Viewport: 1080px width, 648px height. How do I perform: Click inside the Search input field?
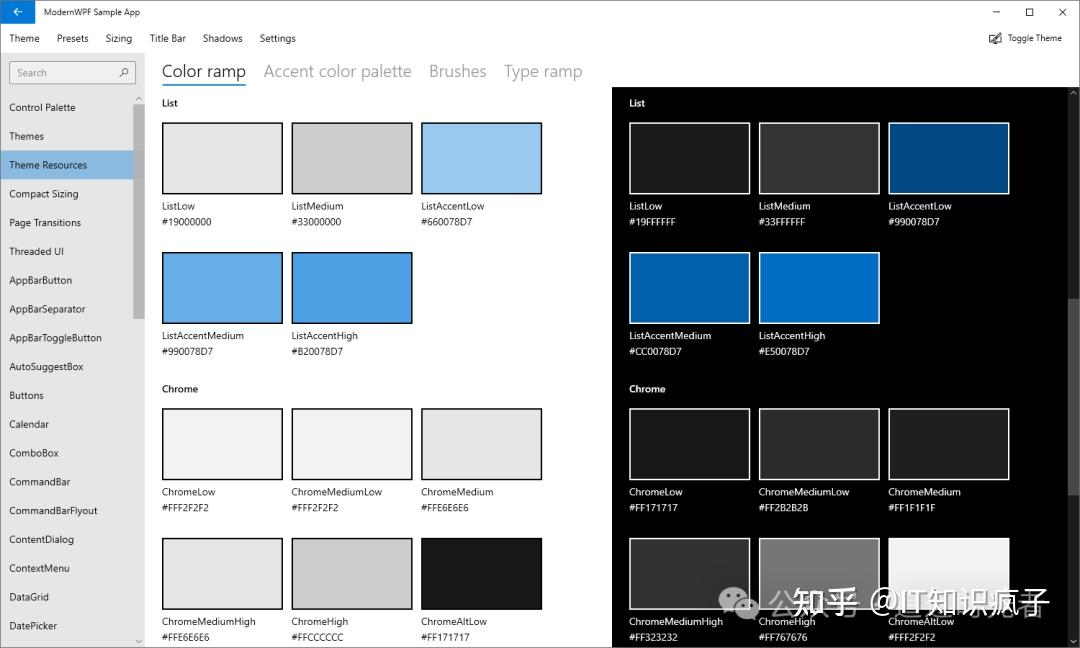click(x=60, y=72)
